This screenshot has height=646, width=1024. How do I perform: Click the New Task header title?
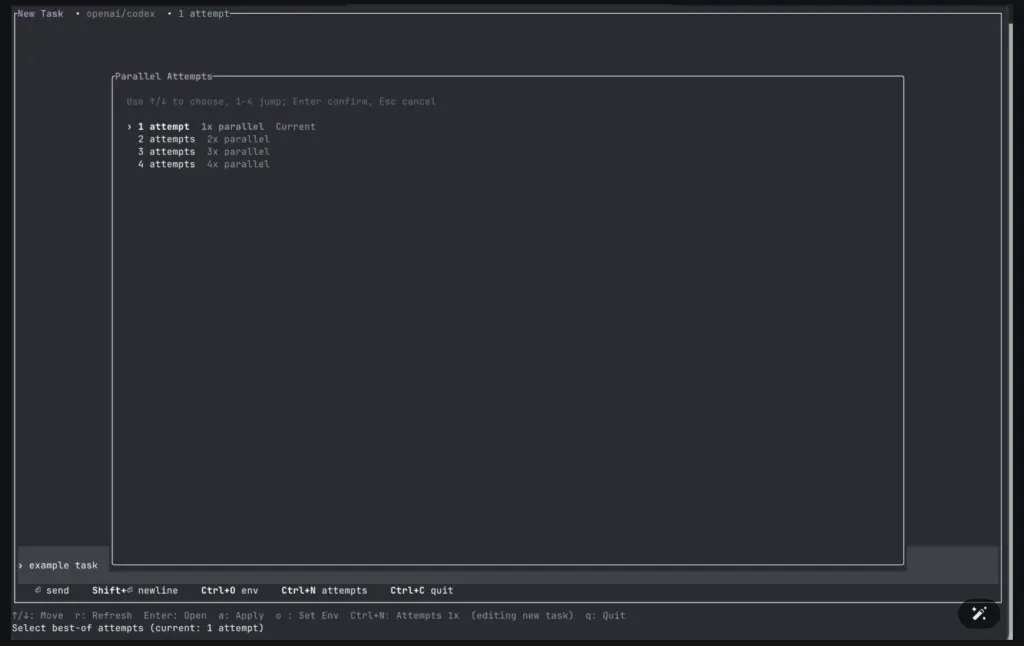click(x=40, y=14)
